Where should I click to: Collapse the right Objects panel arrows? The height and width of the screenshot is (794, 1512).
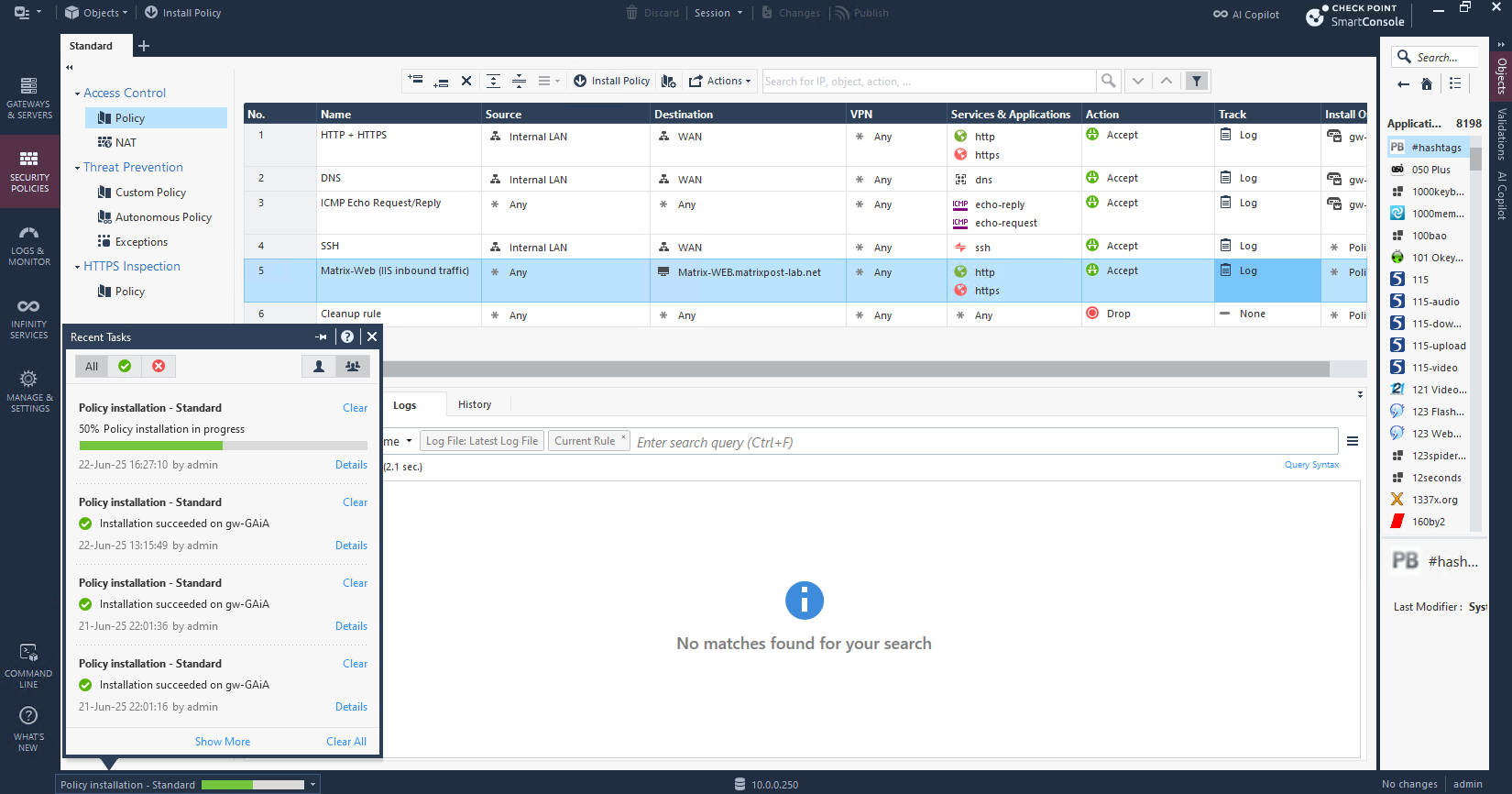click(1501, 44)
